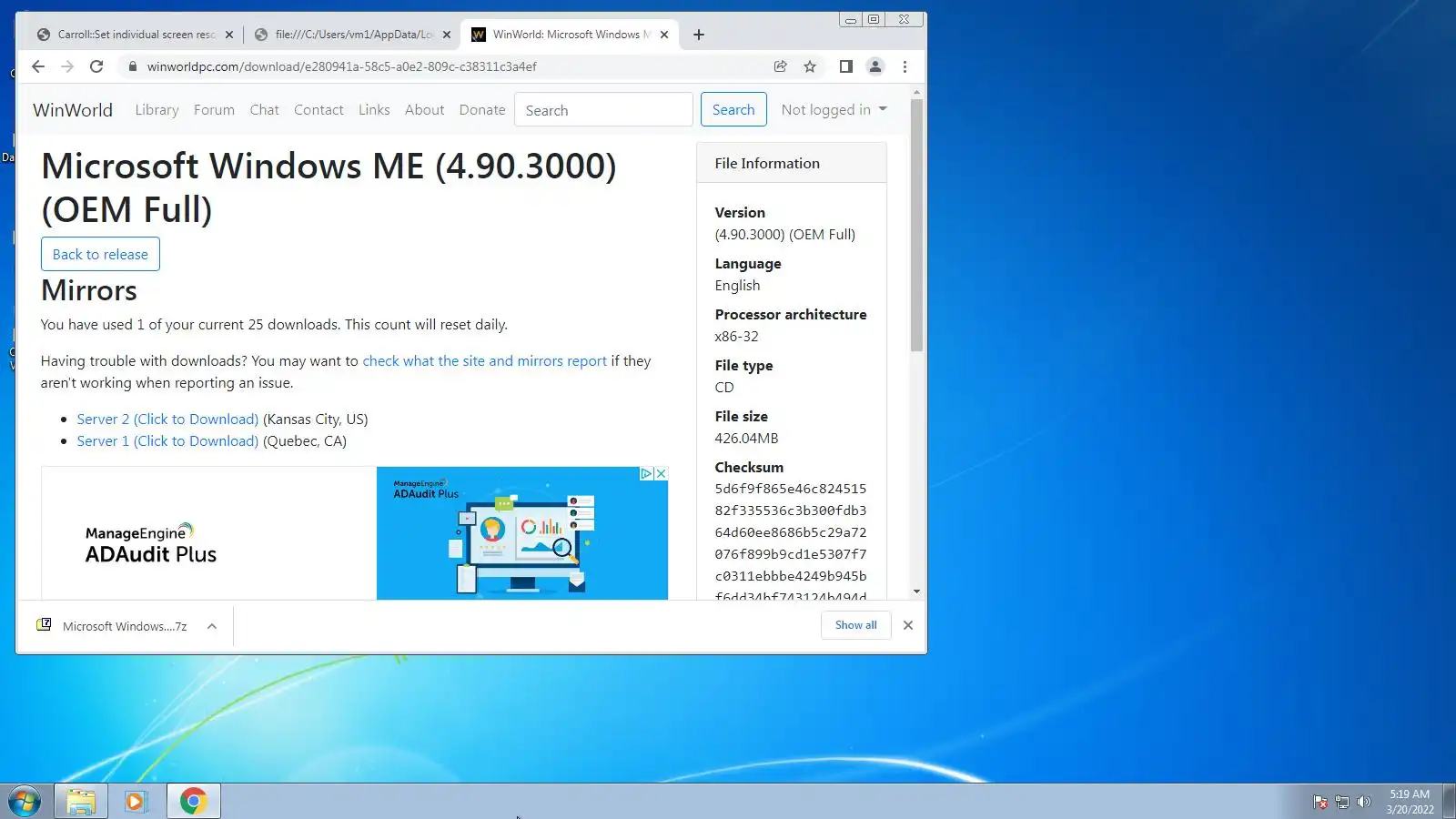The width and height of the screenshot is (1456, 819).
Task: Click the Back to release button
Action: point(100,254)
